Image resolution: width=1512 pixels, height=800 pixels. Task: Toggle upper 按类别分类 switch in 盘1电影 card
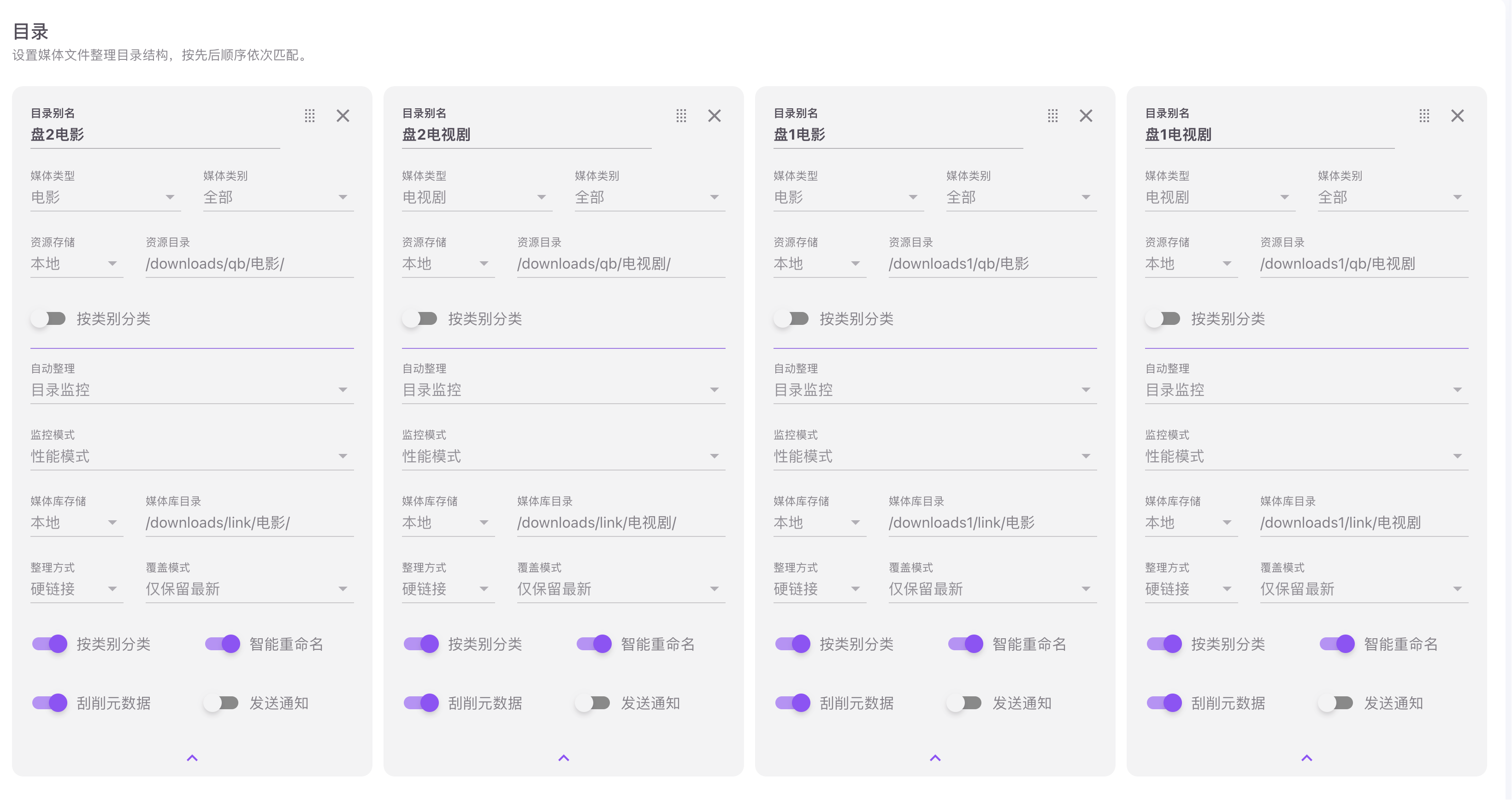[x=792, y=319]
